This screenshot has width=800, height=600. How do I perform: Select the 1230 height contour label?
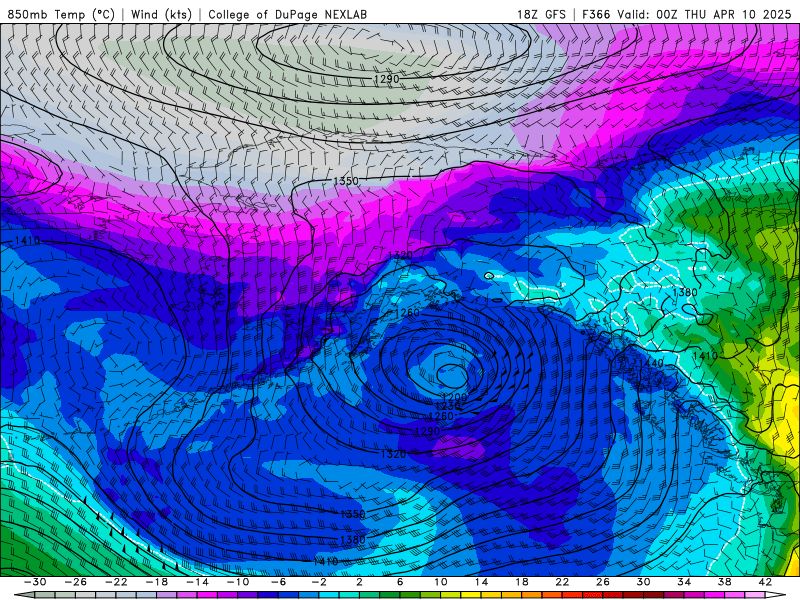(x=448, y=406)
